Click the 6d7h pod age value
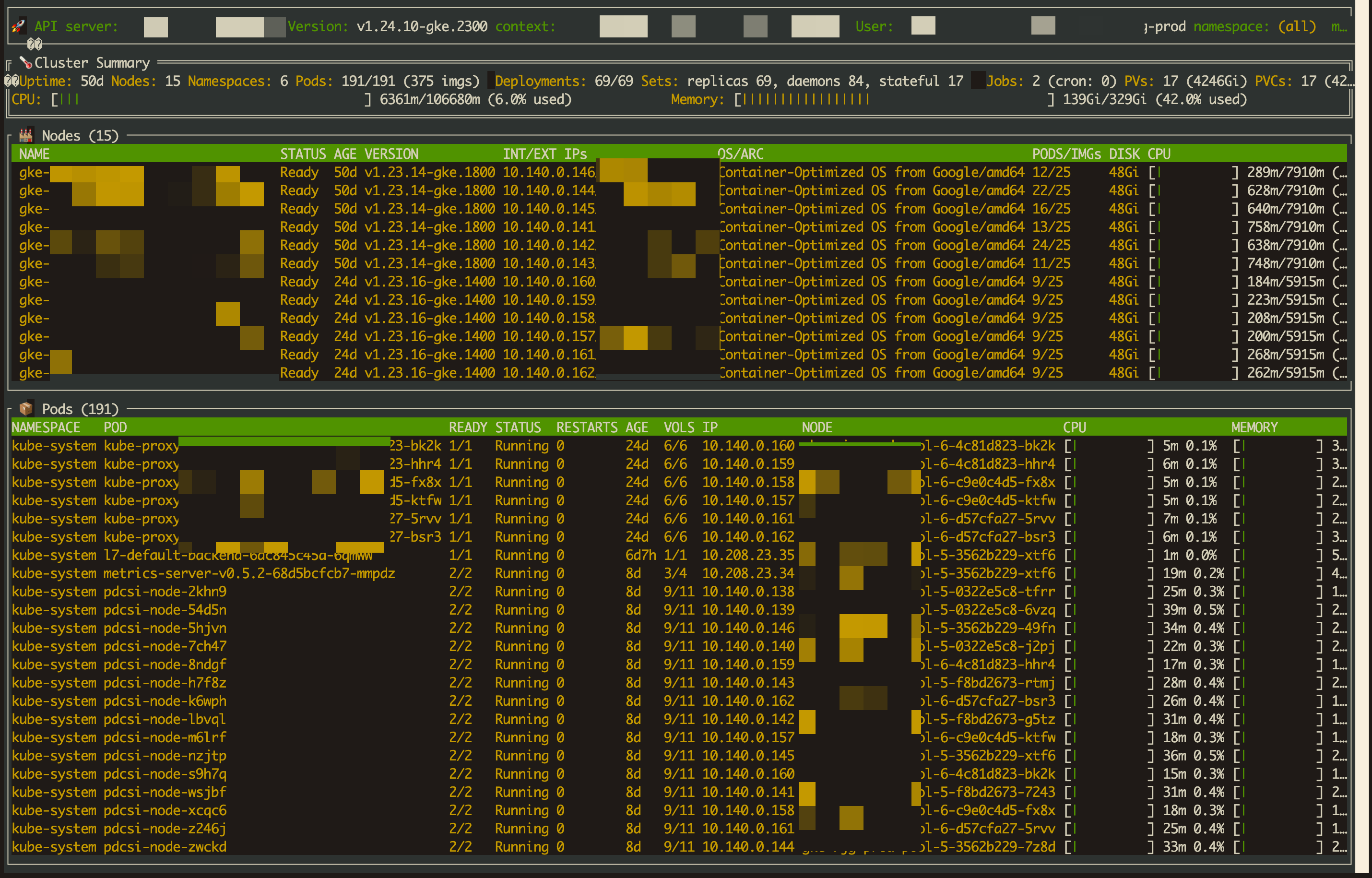Viewport: 1372px width, 878px height. click(x=641, y=555)
